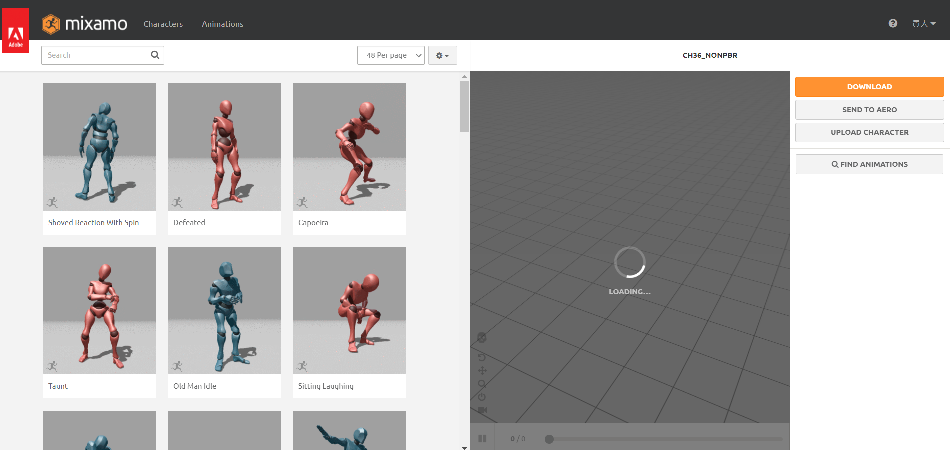The image size is (950, 450).
Task: Switch to the Animations tab
Action: tap(222, 24)
